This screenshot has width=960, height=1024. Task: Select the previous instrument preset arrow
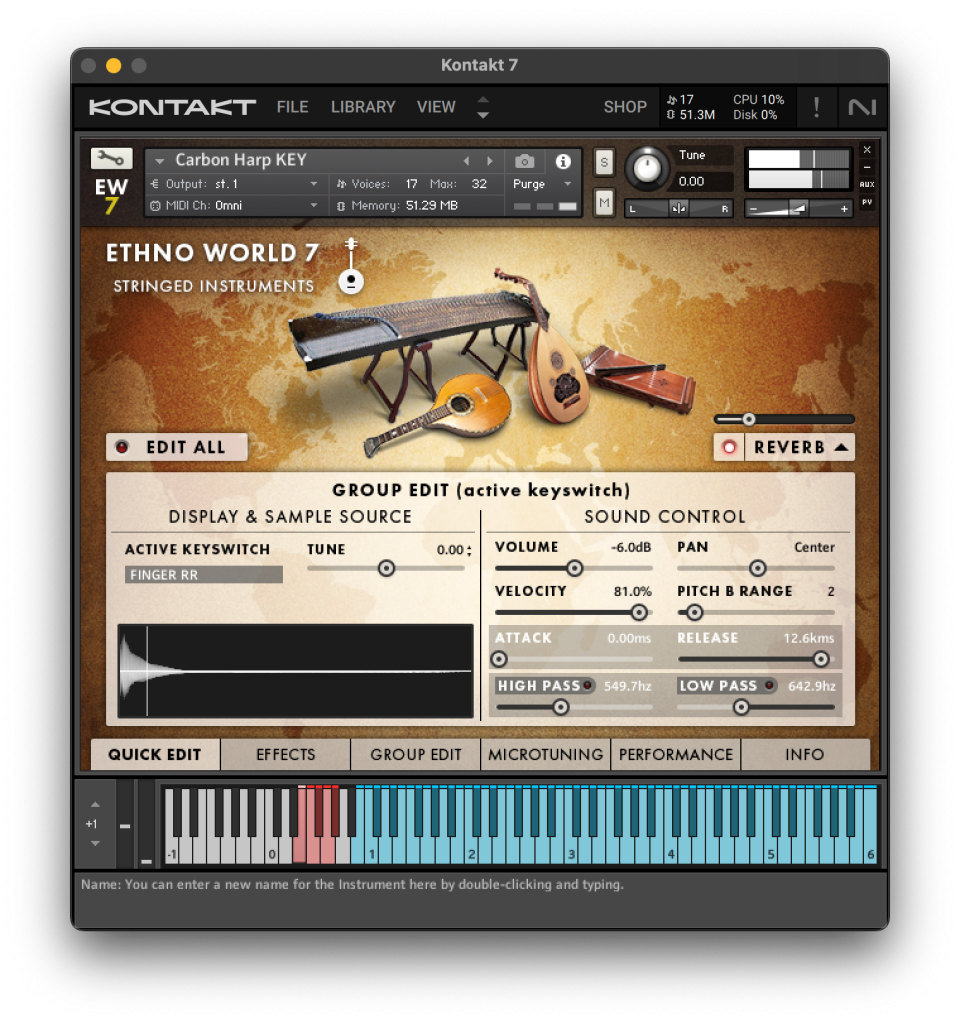(x=466, y=161)
